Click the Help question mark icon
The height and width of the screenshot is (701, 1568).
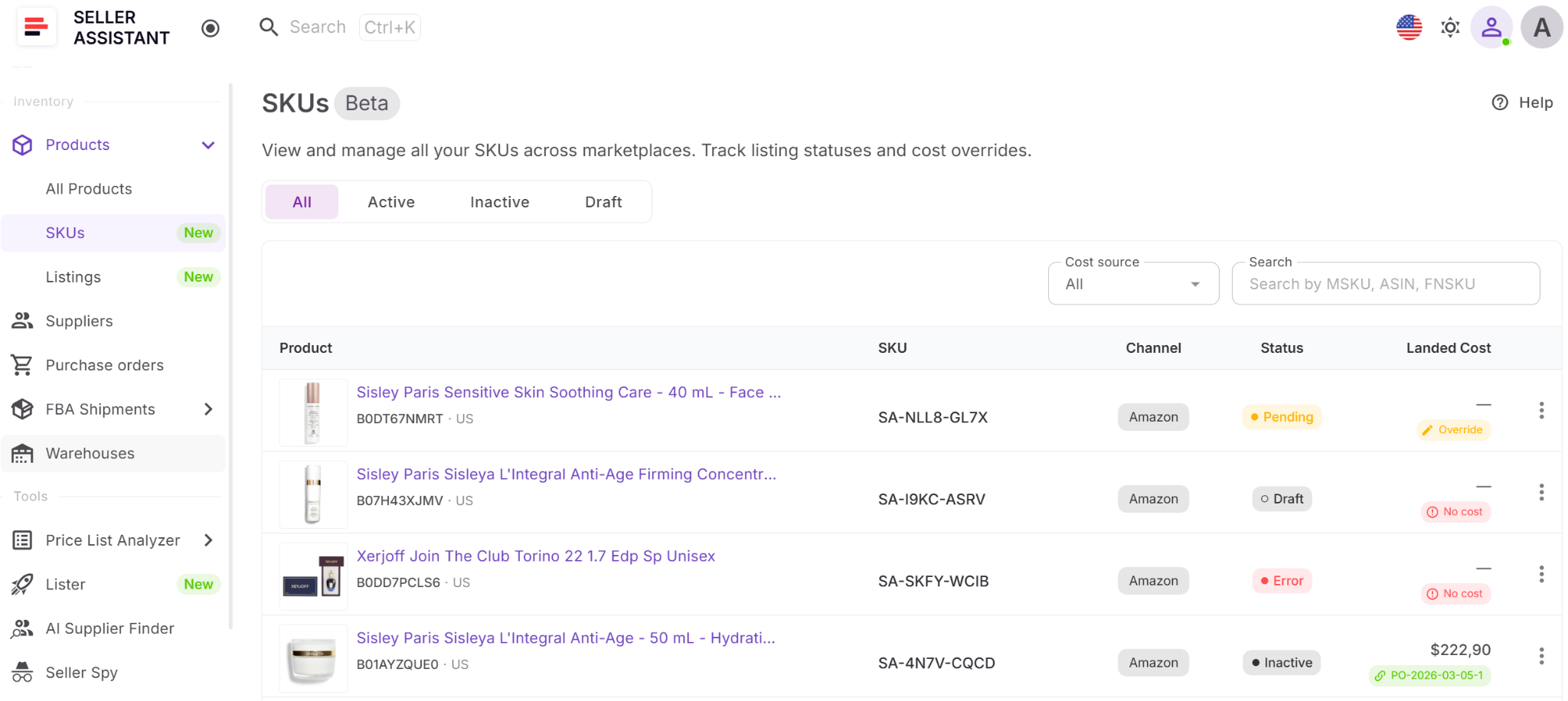1500,103
